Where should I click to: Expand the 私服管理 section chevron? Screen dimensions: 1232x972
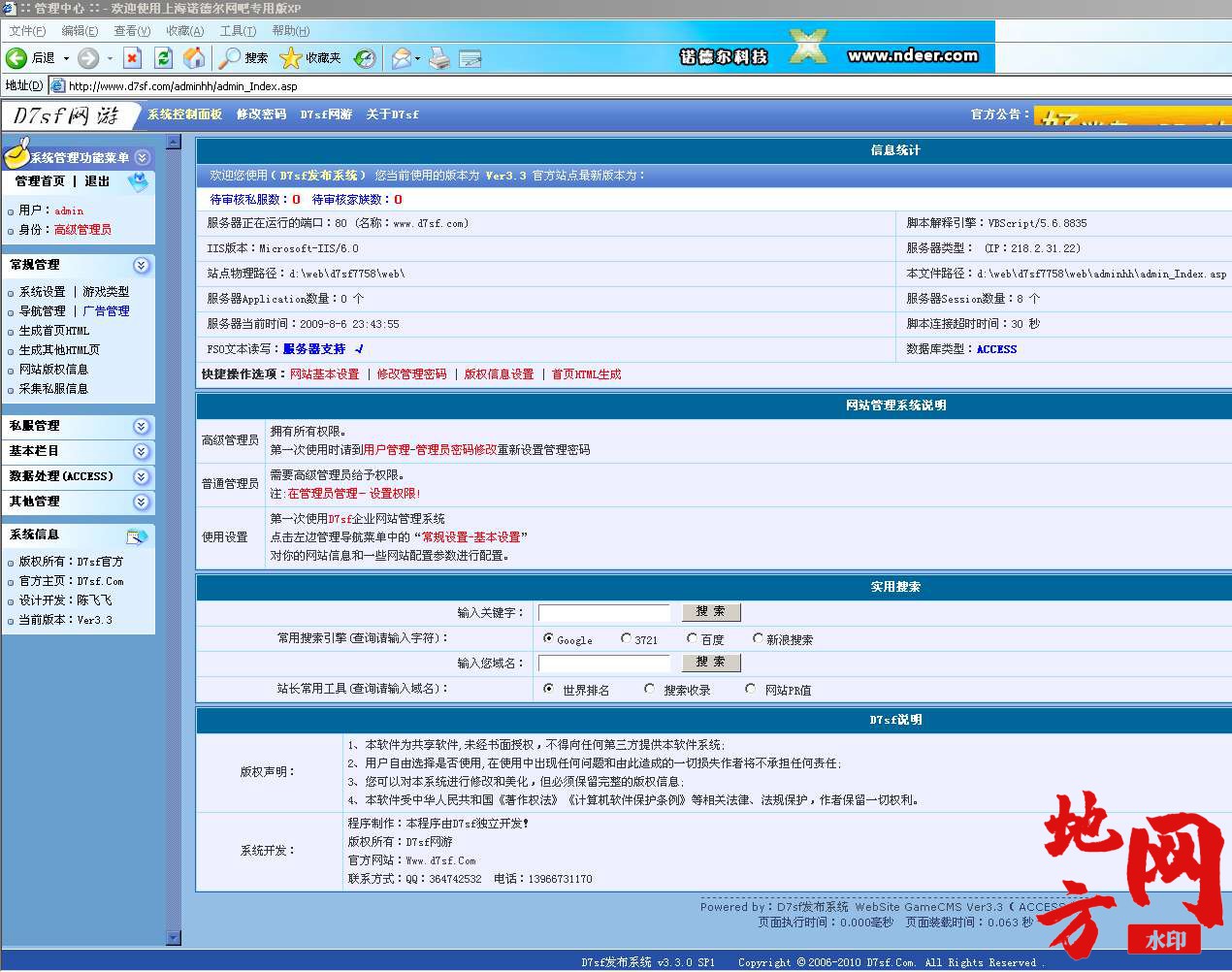(142, 426)
